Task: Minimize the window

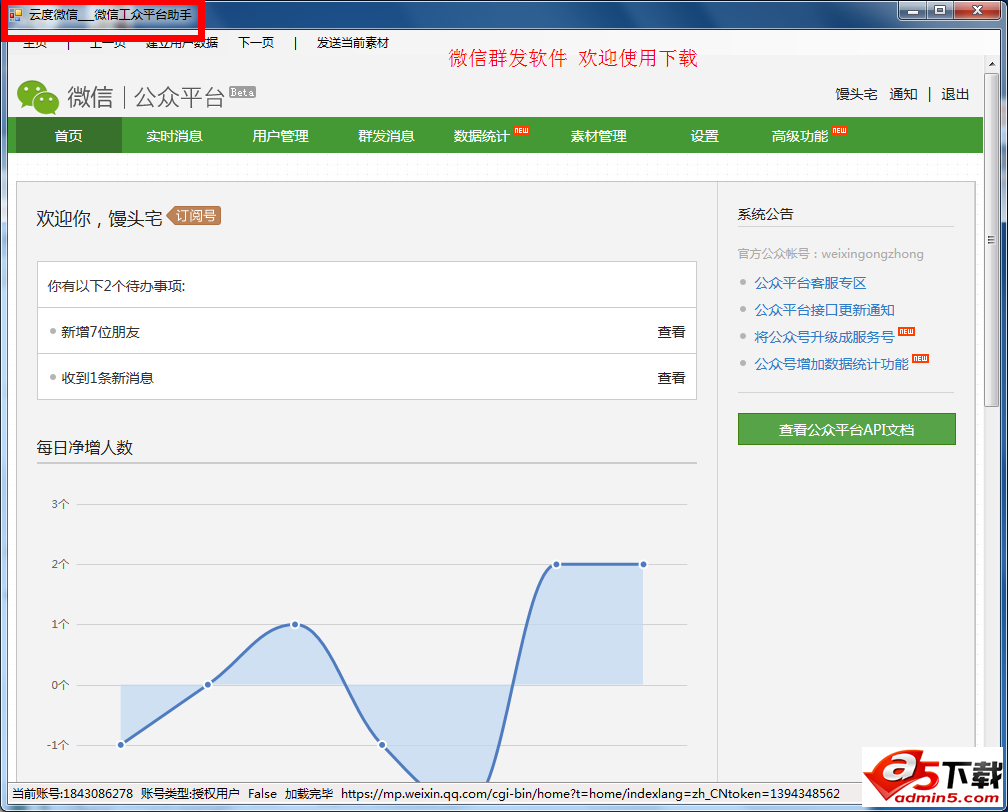Action: tap(912, 10)
